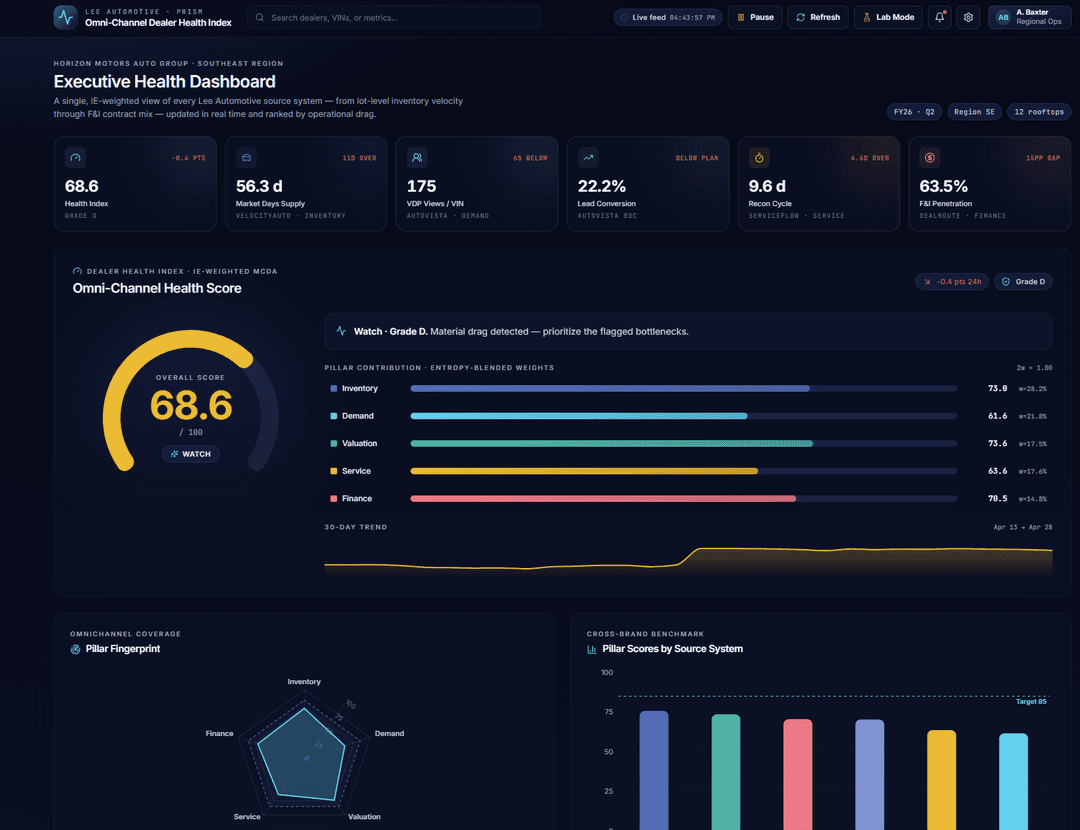
Task: Click the Health Index gauge icon
Action: pyautogui.click(x=75, y=157)
